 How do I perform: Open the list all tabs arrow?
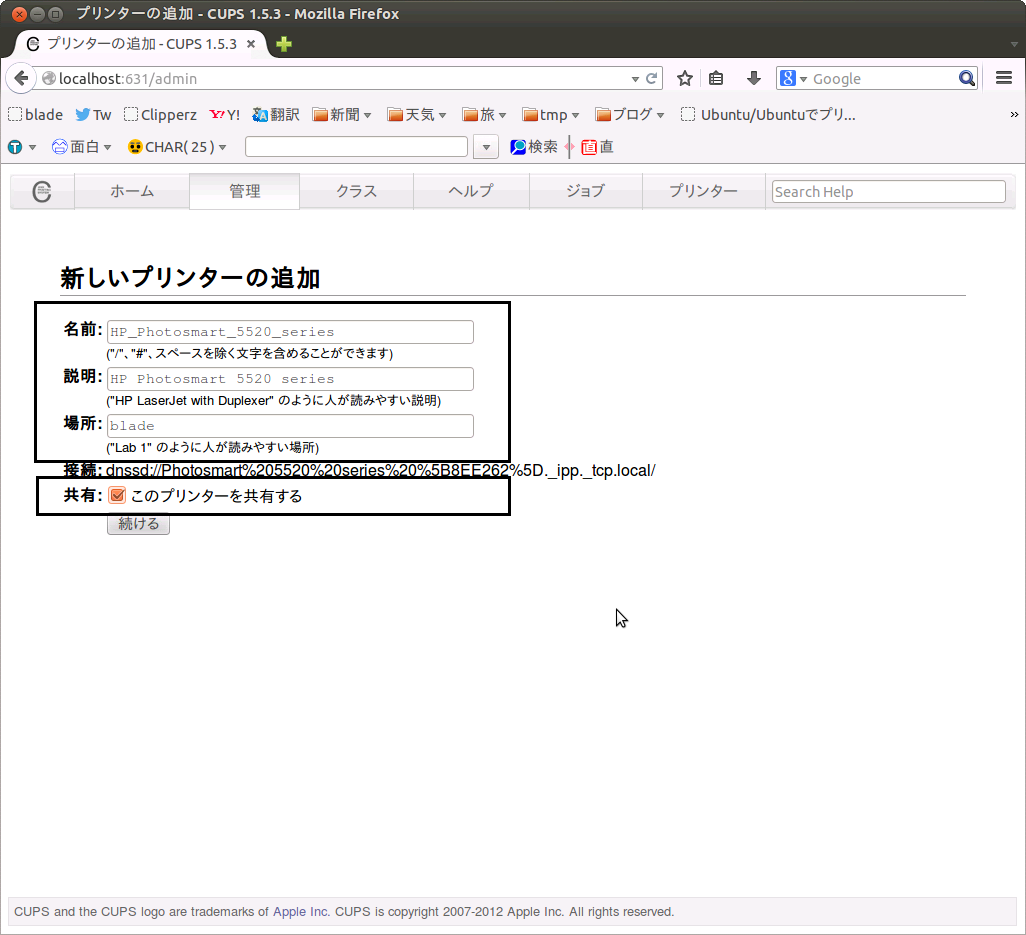[x=1014, y=44]
